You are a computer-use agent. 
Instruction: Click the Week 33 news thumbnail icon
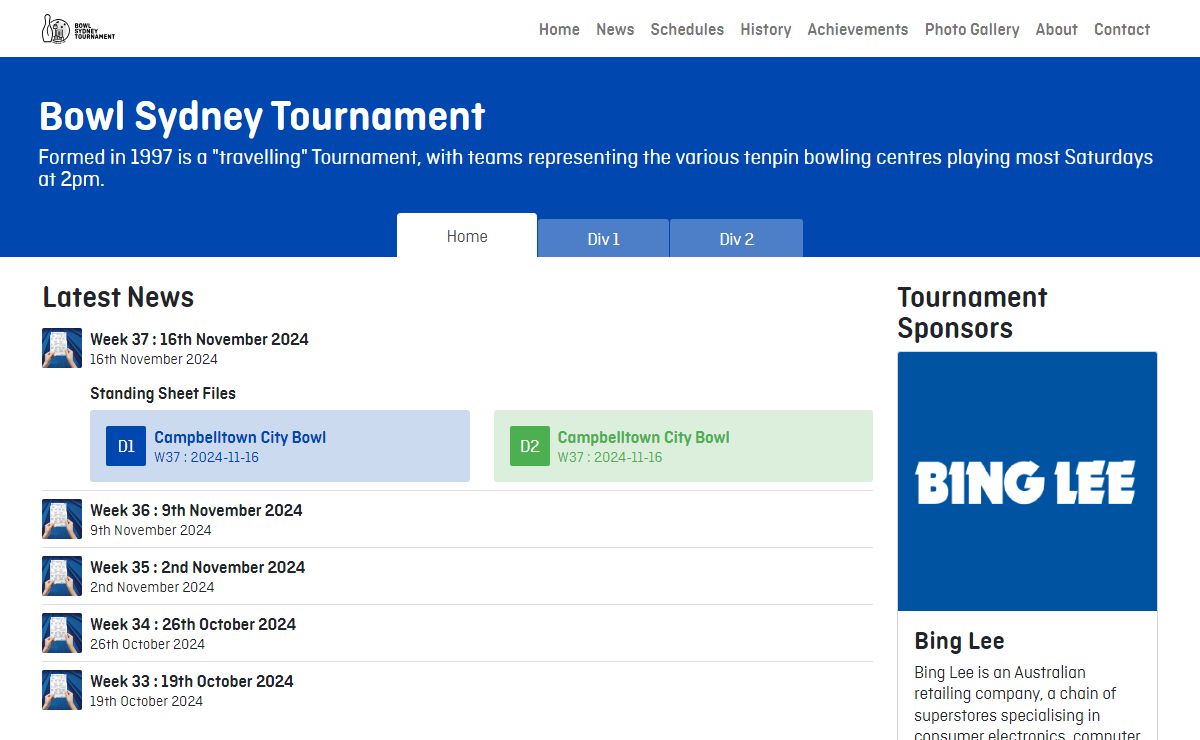62,690
